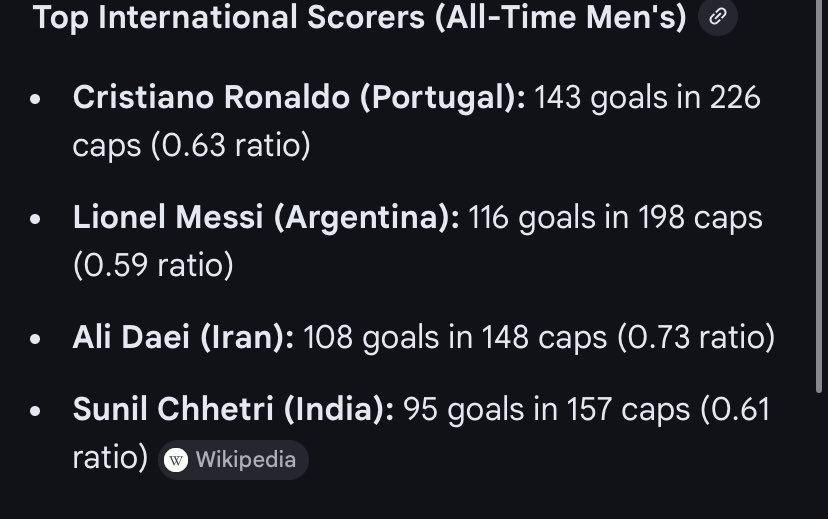This screenshot has height=519, width=828.
Task: Click the Sunil Chhetri (India) name
Action: click(x=233, y=410)
